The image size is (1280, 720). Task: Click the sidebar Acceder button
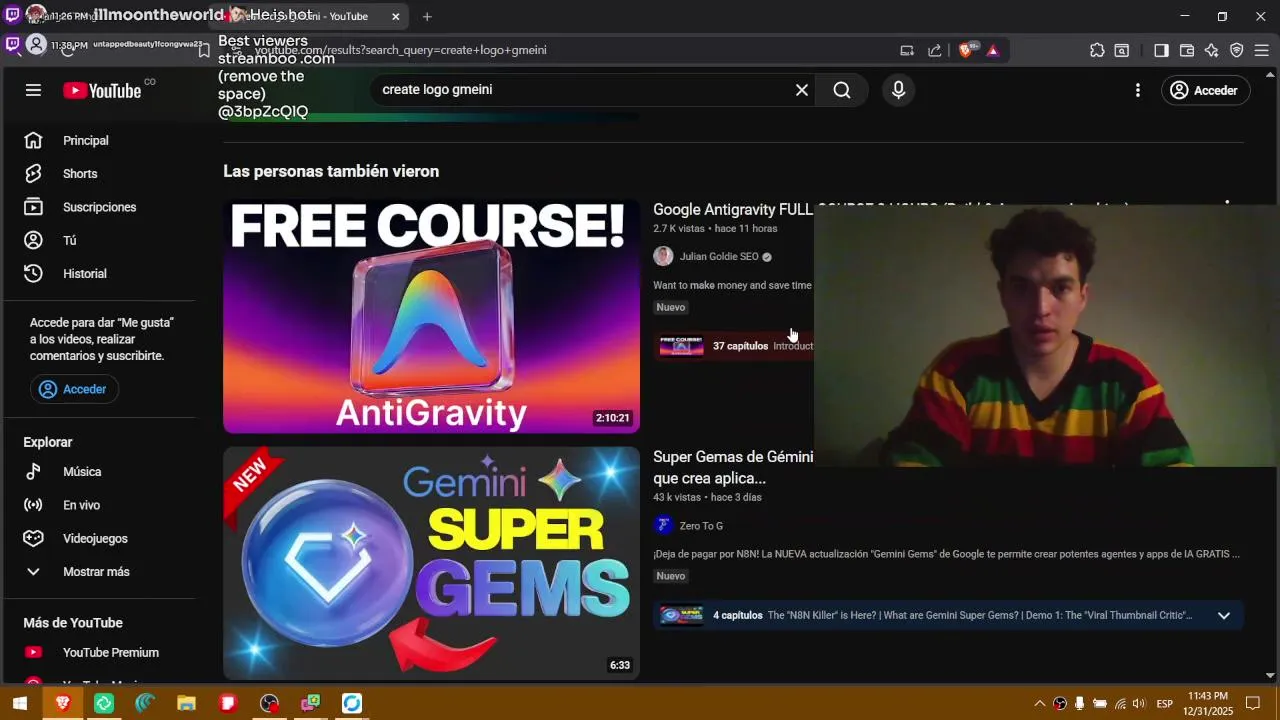tap(74, 389)
